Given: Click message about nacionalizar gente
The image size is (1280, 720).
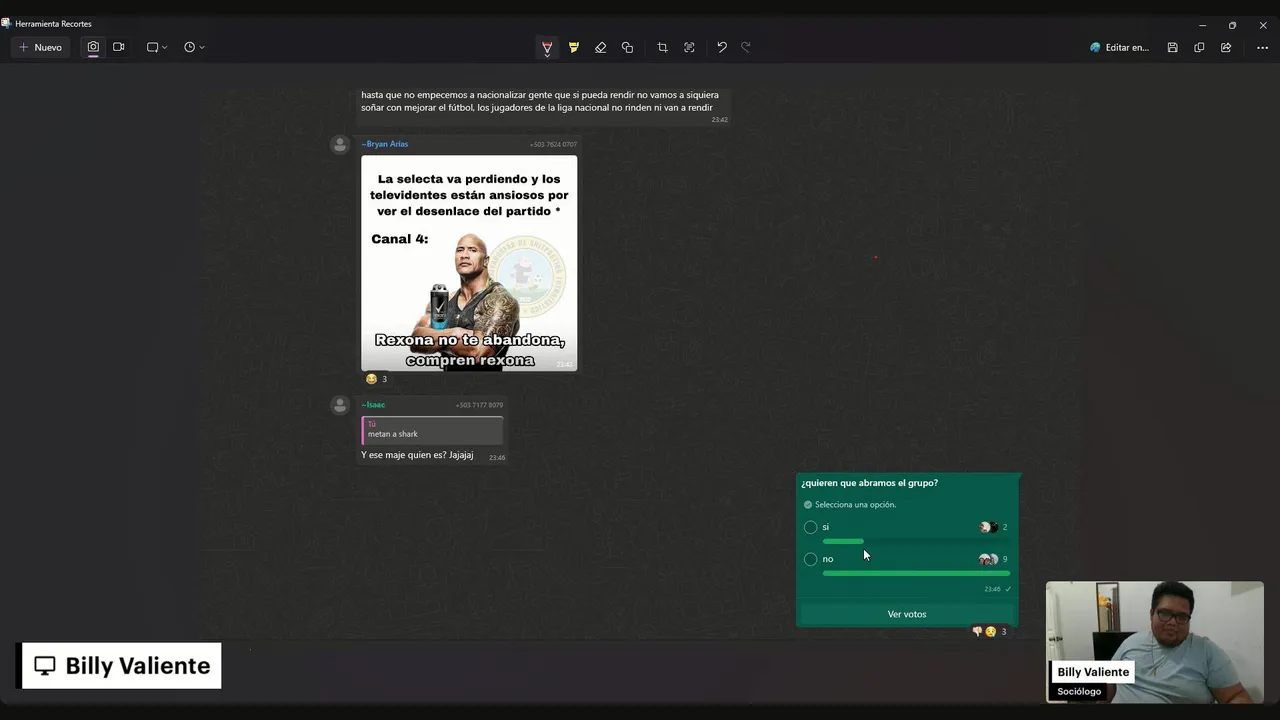Looking at the screenshot, I should coord(540,101).
